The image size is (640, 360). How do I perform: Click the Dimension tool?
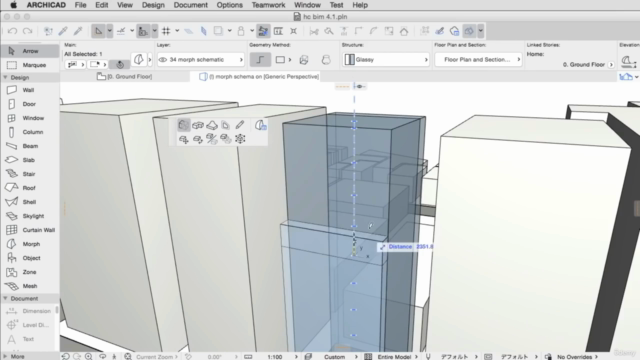pos(29,311)
